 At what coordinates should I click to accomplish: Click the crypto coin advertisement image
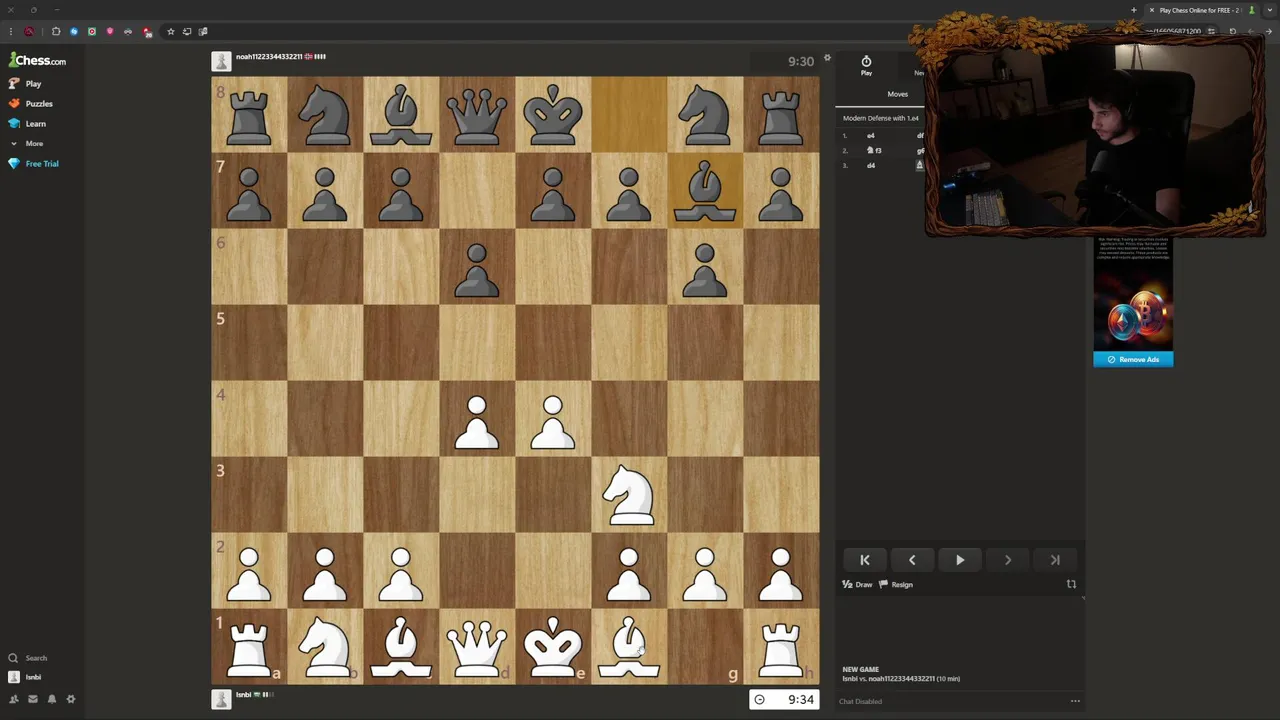pyautogui.click(x=1133, y=296)
